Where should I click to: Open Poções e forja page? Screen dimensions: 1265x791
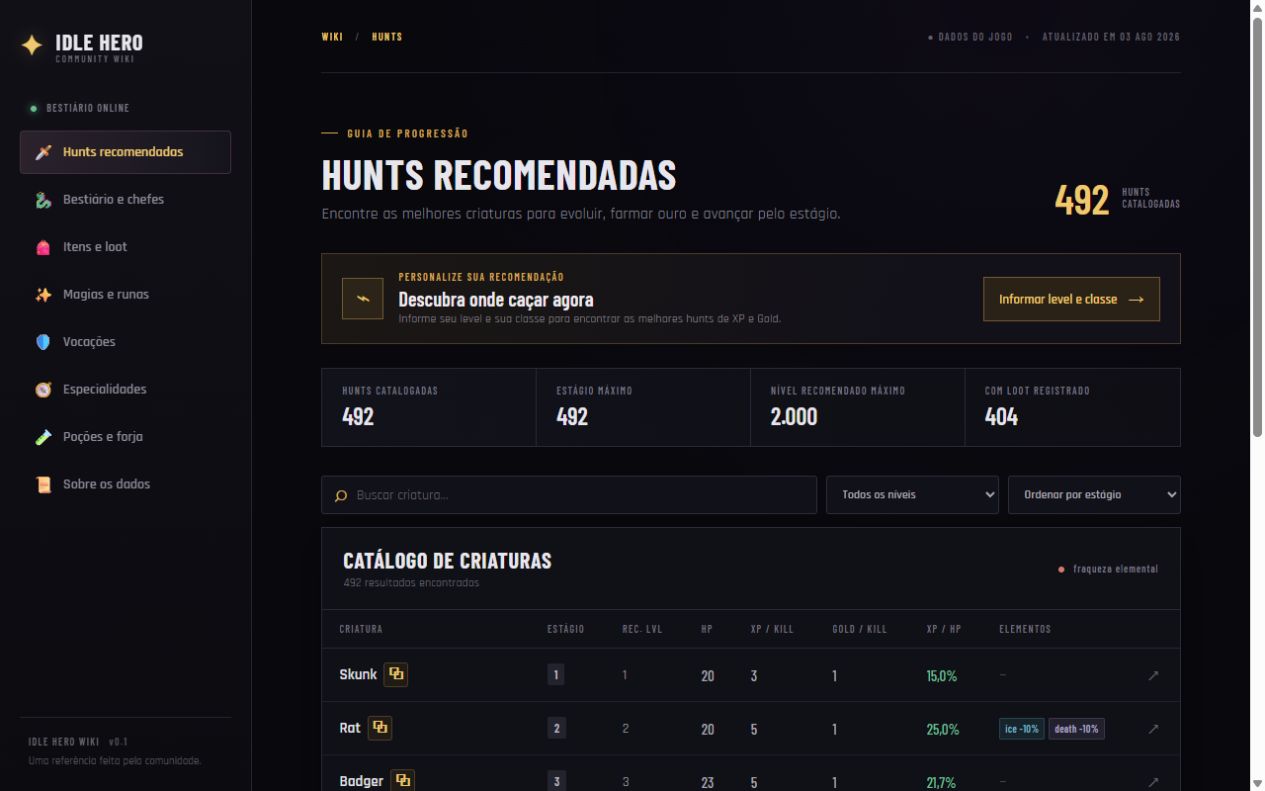point(125,437)
